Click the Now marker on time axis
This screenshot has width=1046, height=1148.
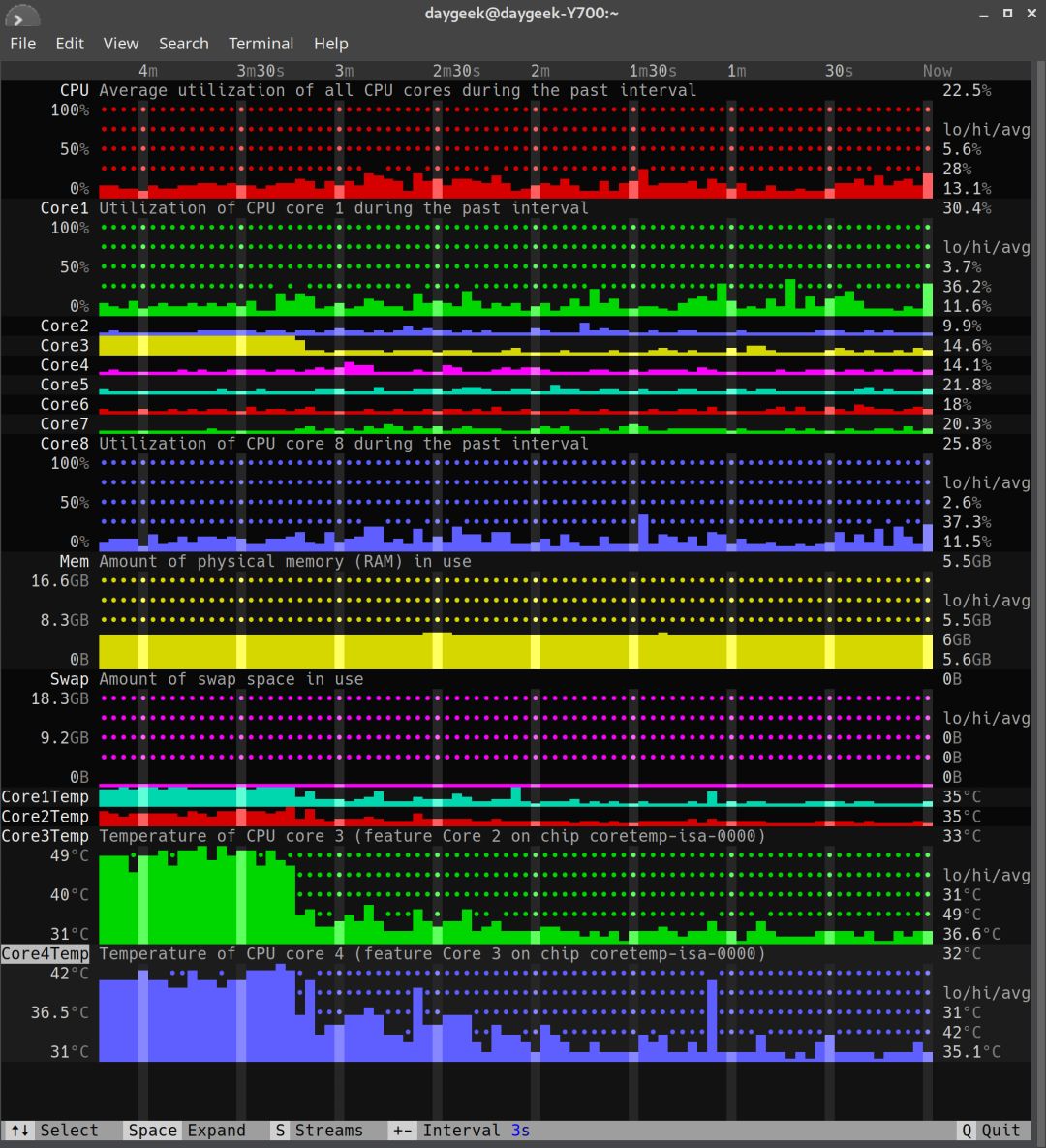point(937,71)
